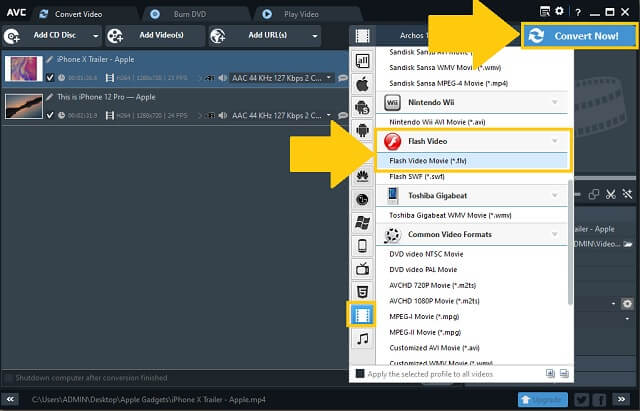Click the scissors clip icon
The image size is (640, 411).
[611, 194]
